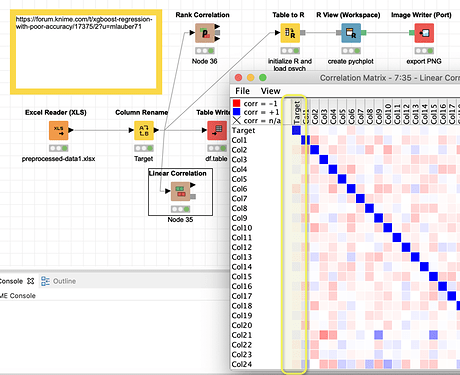Click the Table Writer node icon
Viewport: 460px width, 375px height.
[217, 130]
